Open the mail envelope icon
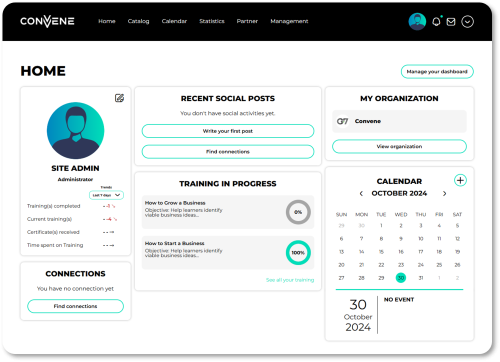The width and height of the screenshot is (500, 362). [451, 22]
